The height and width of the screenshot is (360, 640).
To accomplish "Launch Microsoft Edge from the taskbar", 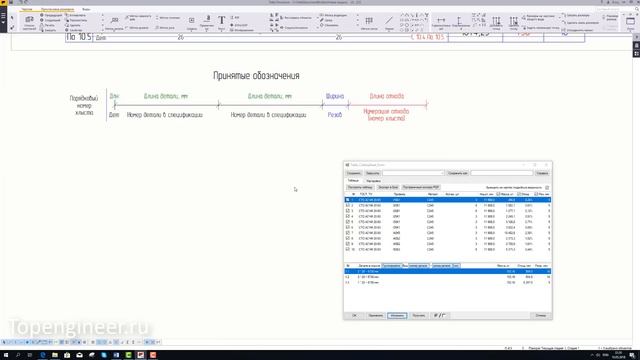I will click(42, 355).
